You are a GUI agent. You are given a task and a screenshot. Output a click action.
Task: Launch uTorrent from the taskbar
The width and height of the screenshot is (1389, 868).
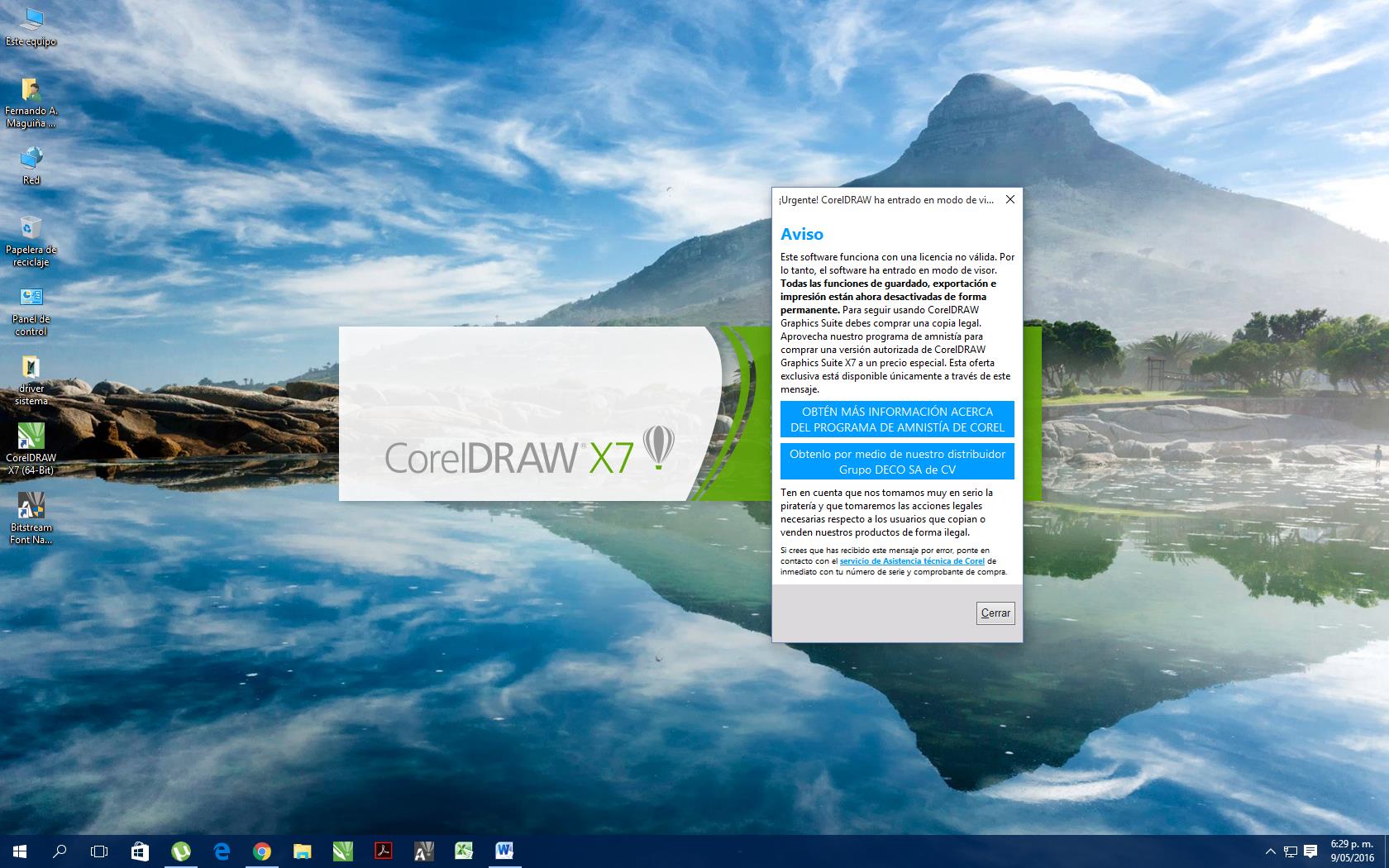pyautogui.click(x=180, y=851)
